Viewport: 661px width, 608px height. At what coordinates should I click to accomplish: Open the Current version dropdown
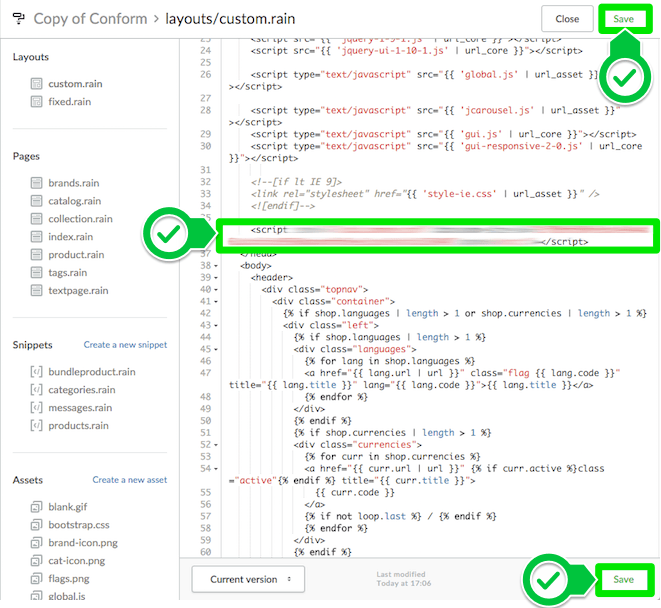[248, 579]
